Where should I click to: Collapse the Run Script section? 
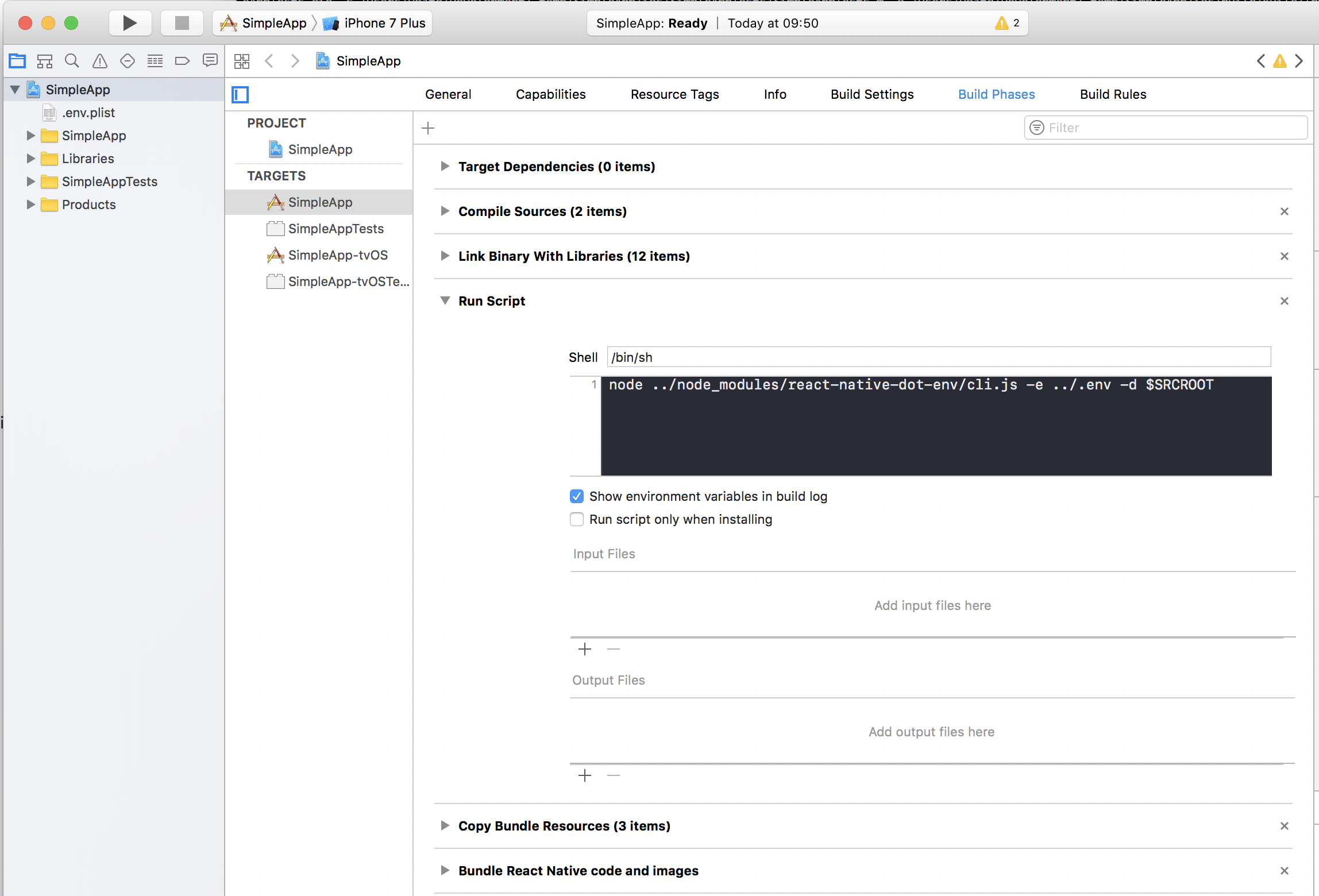coord(445,301)
